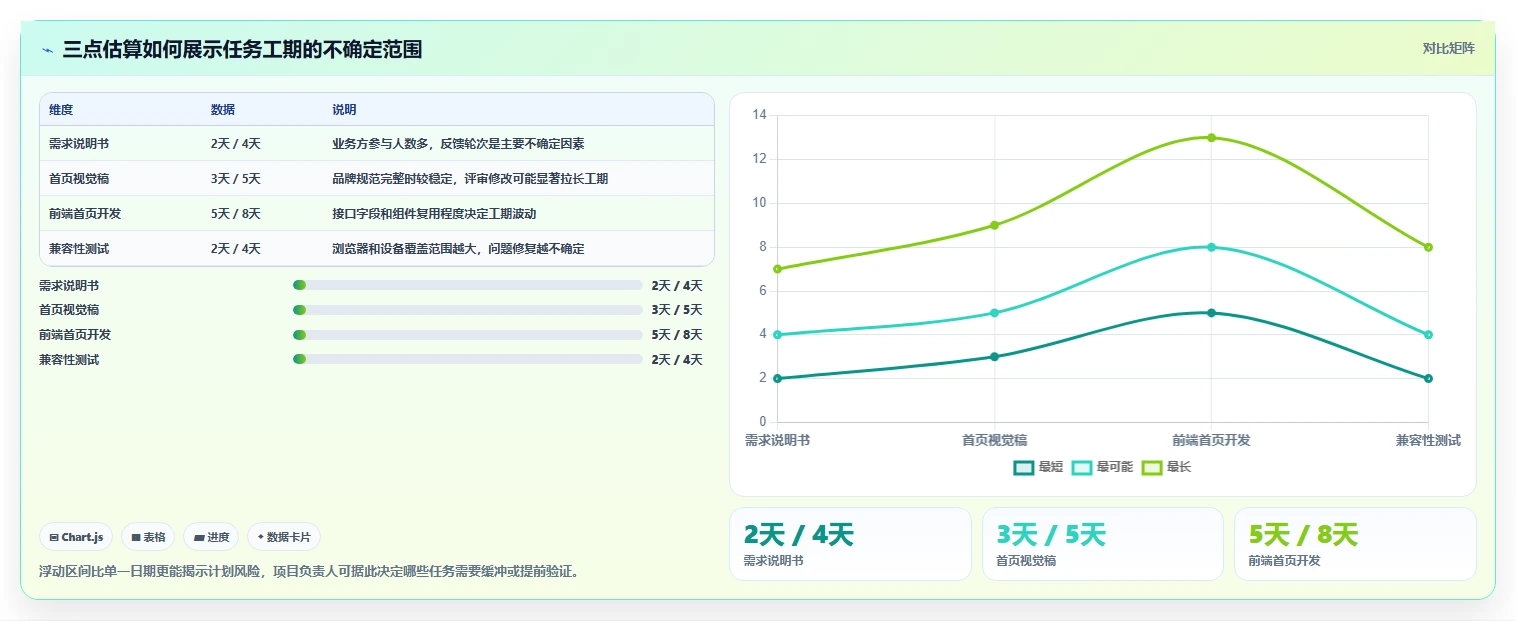Click the 最短 data point at 兼容性测试 (2)
This screenshot has width=1516, height=621.
1428,378
